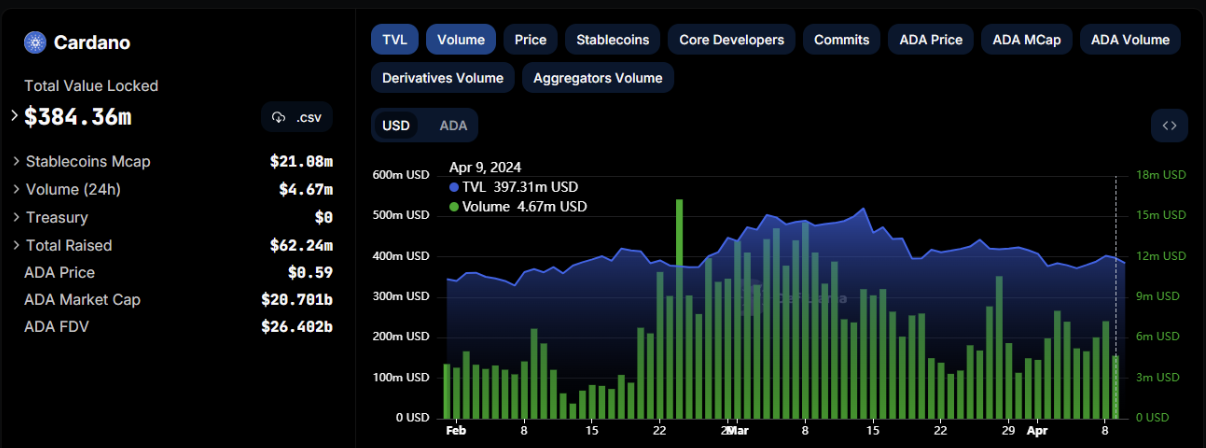Open the embed code icon button
The width and height of the screenshot is (1206, 448).
point(1169,126)
